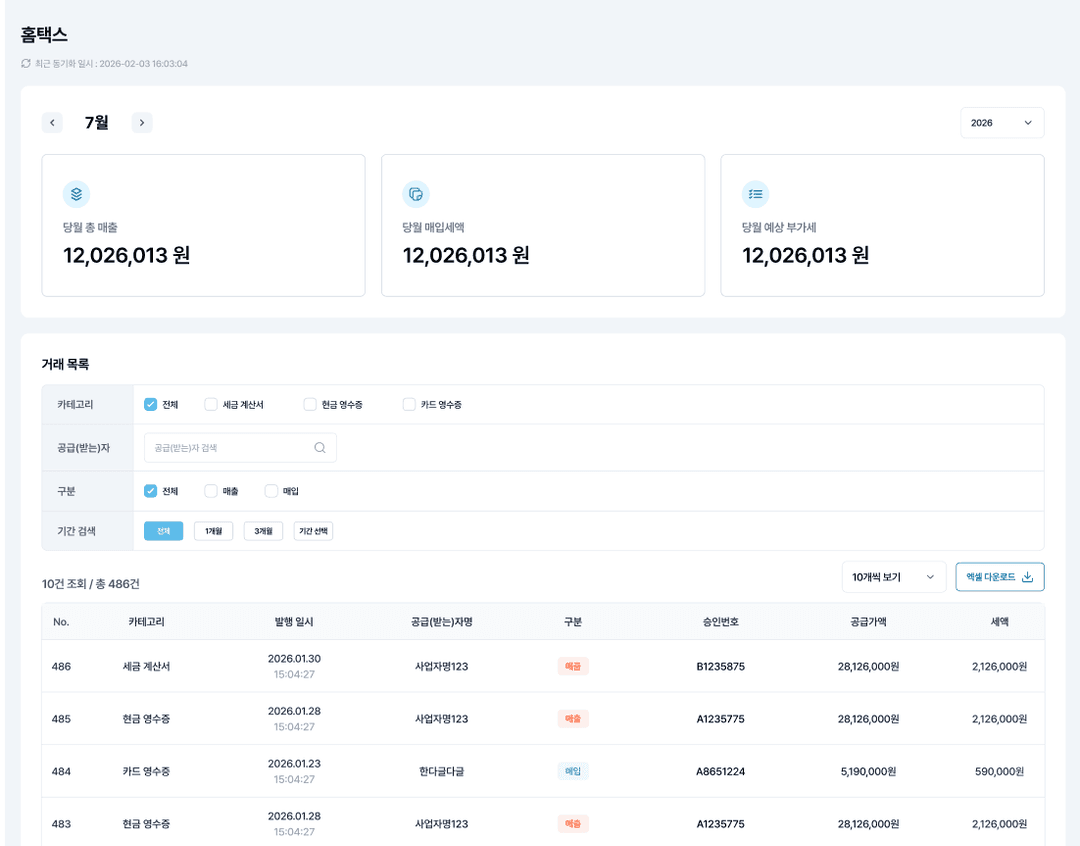Click the 한다글다글 supplier name
Image resolution: width=1080 pixels, height=846 pixels.
point(442,772)
